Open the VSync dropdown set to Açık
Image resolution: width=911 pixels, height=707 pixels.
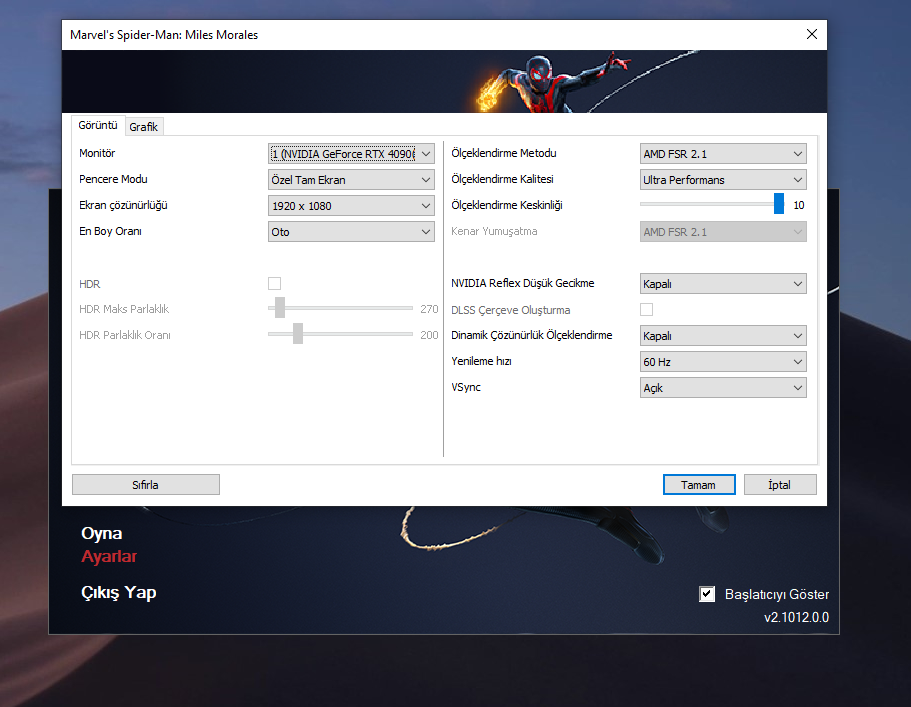723,387
